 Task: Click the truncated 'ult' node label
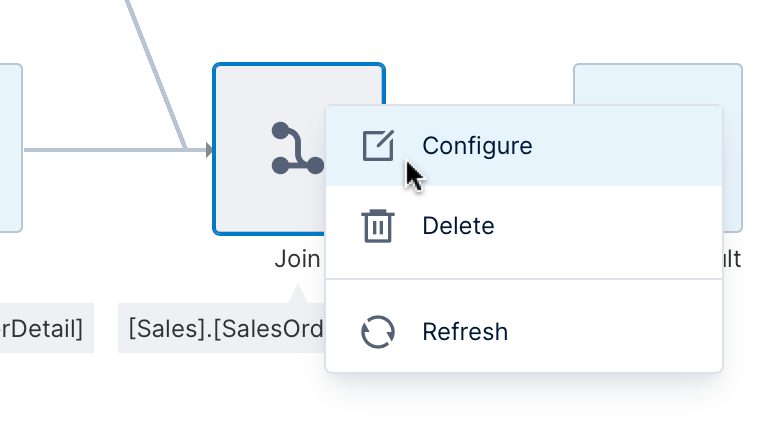732,259
